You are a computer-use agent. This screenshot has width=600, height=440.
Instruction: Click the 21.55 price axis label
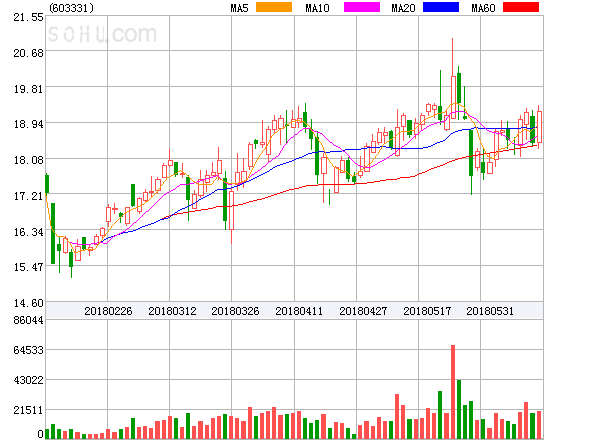[29, 17]
